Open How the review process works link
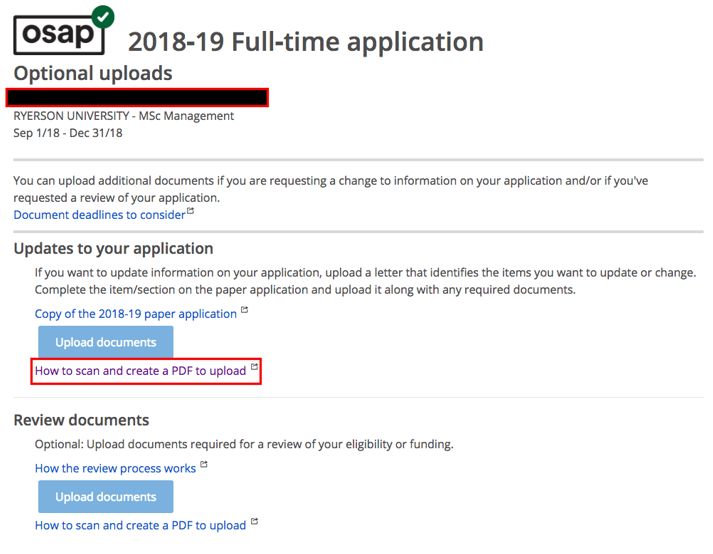Screen dimensions: 713x554 pyautogui.click(x=116, y=468)
